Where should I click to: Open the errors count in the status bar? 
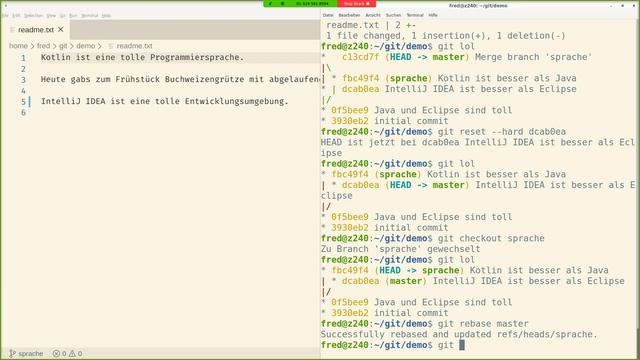(x=59, y=353)
